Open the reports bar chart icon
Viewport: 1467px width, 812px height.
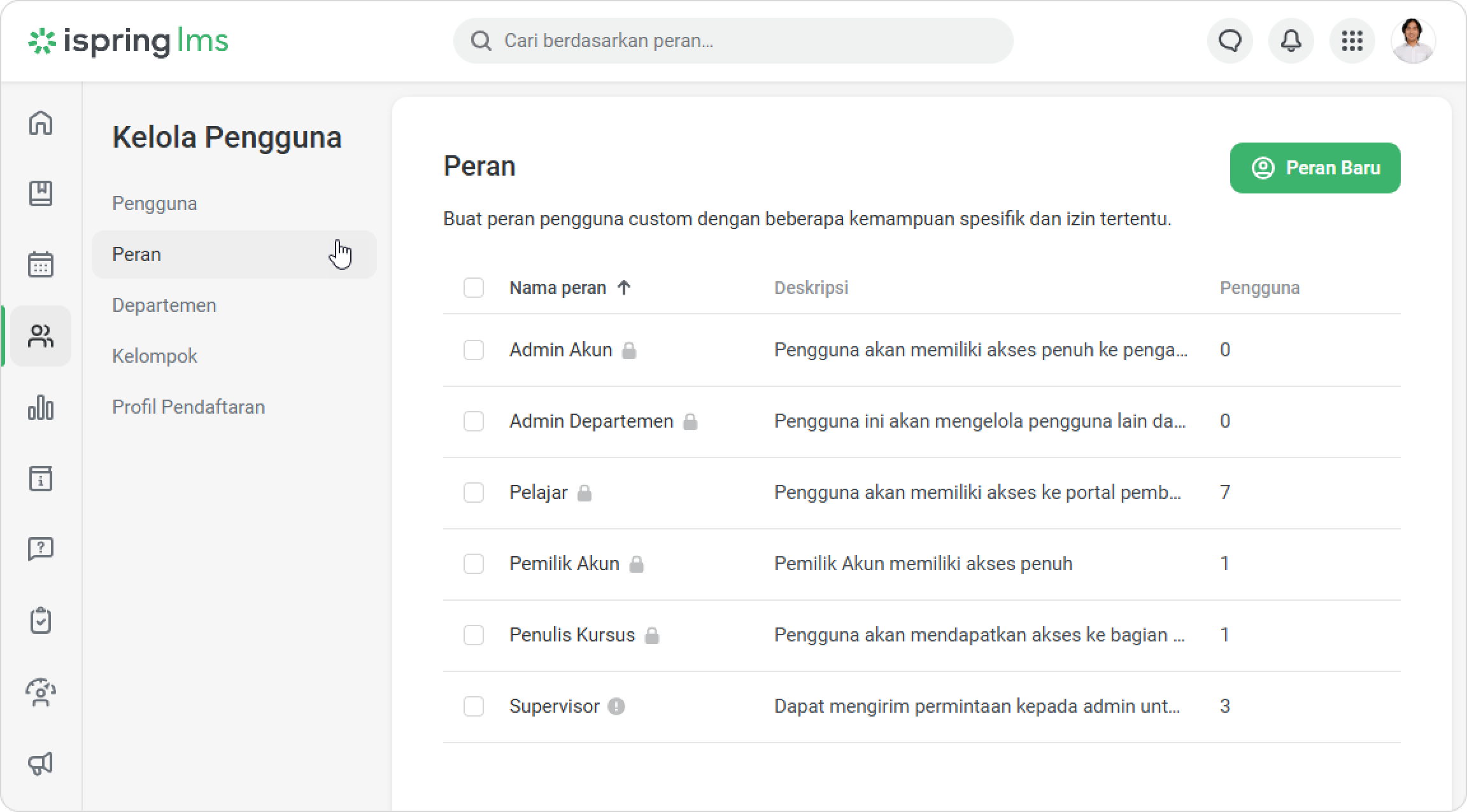(41, 407)
